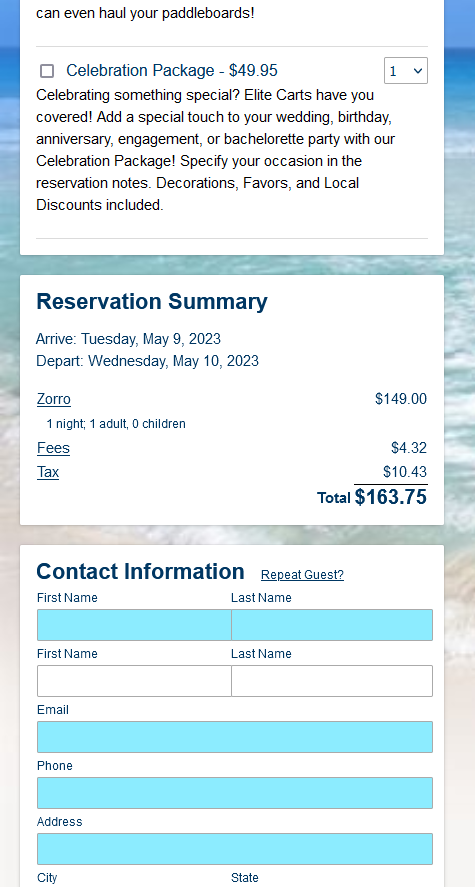Screen dimensions: 475x887
Task: Focus the blue highlighted Last Name field
Action: (x=332, y=625)
